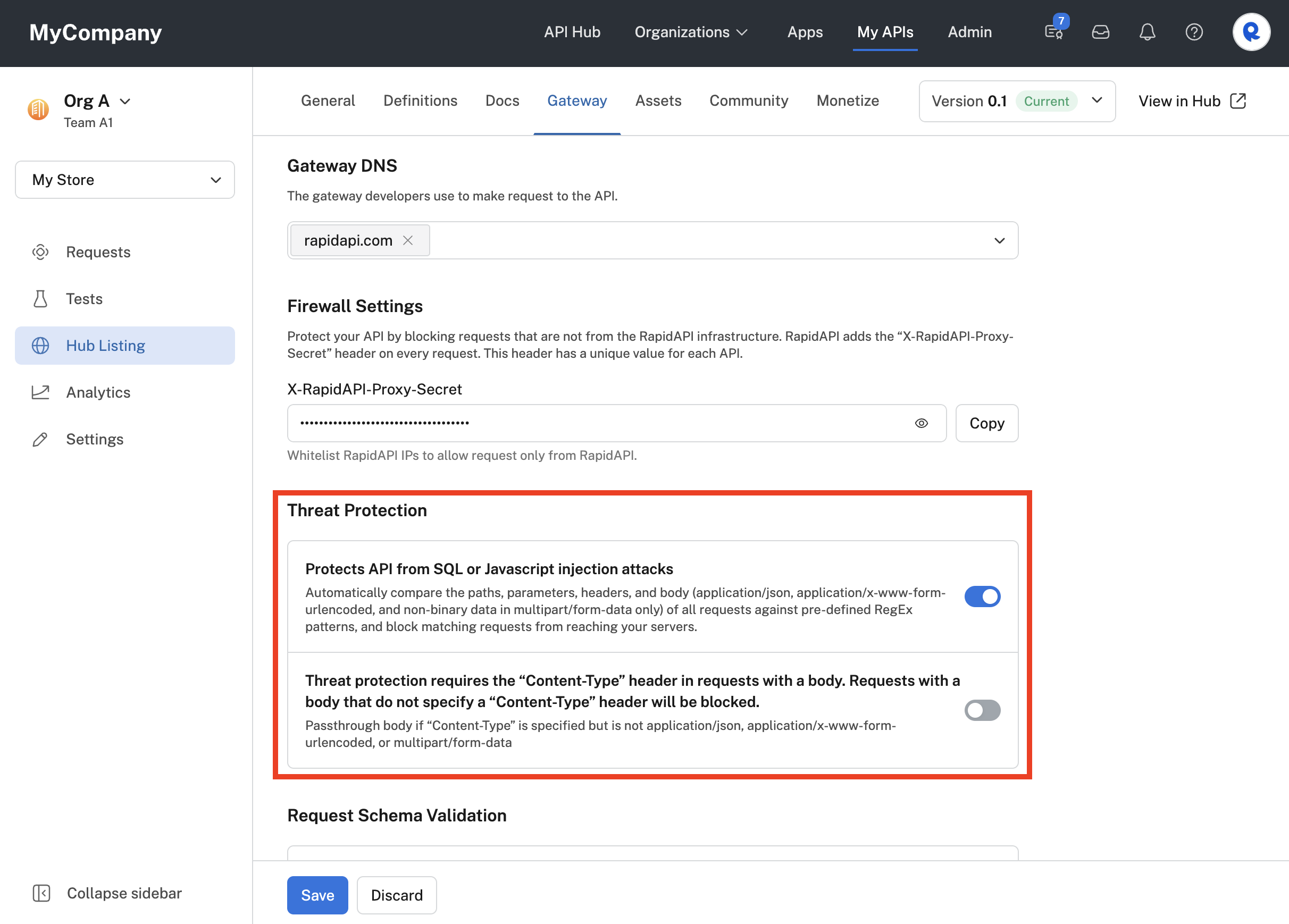The image size is (1289, 924).
Task: Switch to the Docs tab
Action: pyautogui.click(x=503, y=100)
